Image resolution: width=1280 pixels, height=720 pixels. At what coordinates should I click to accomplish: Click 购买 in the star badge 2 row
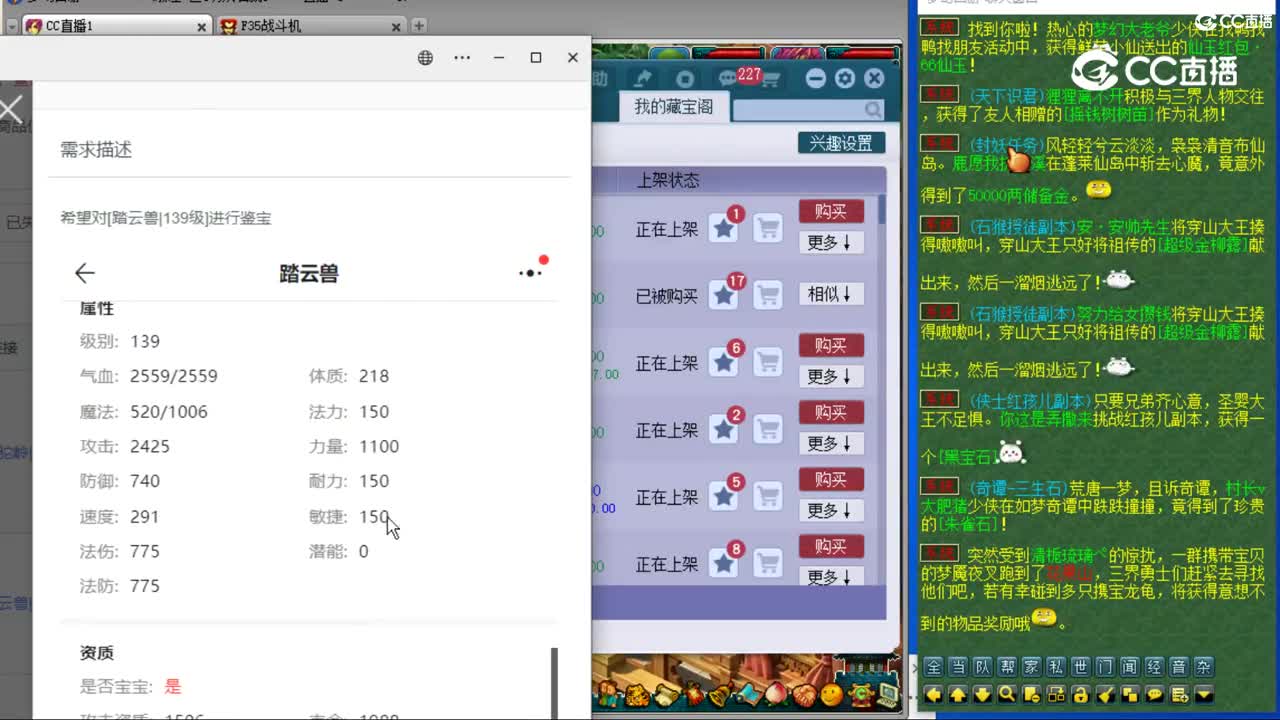coord(831,412)
